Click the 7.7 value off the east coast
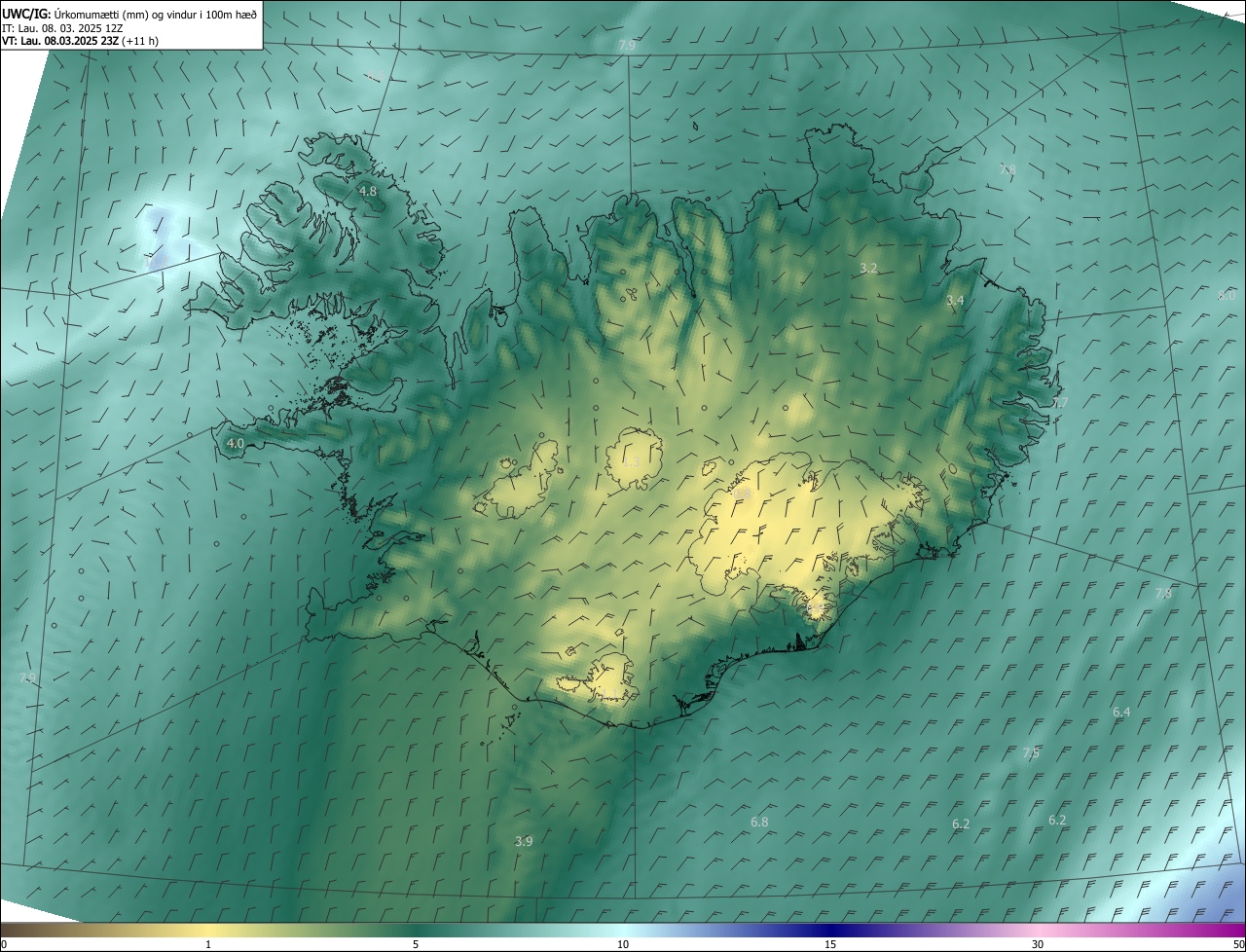 tap(1060, 403)
